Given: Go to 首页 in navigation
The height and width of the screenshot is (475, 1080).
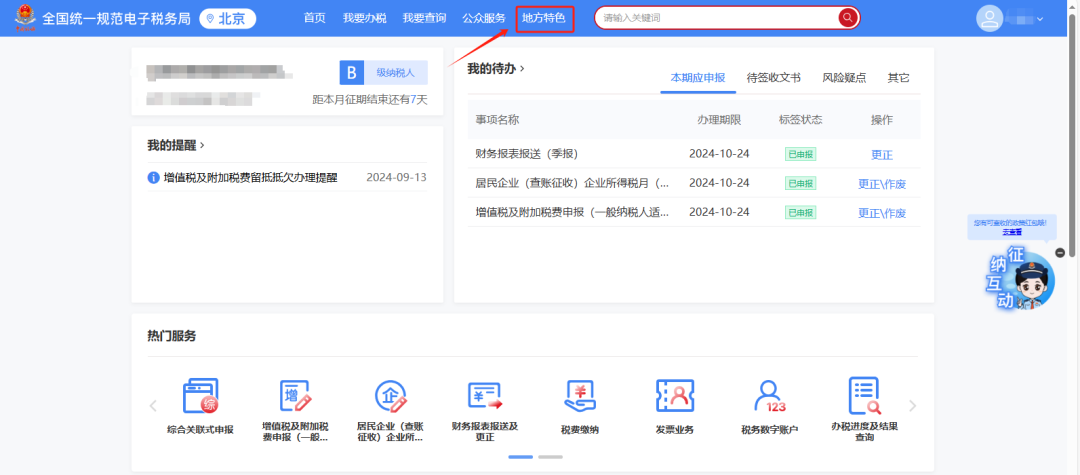Looking at the screenshot, I should pos(315,19).
